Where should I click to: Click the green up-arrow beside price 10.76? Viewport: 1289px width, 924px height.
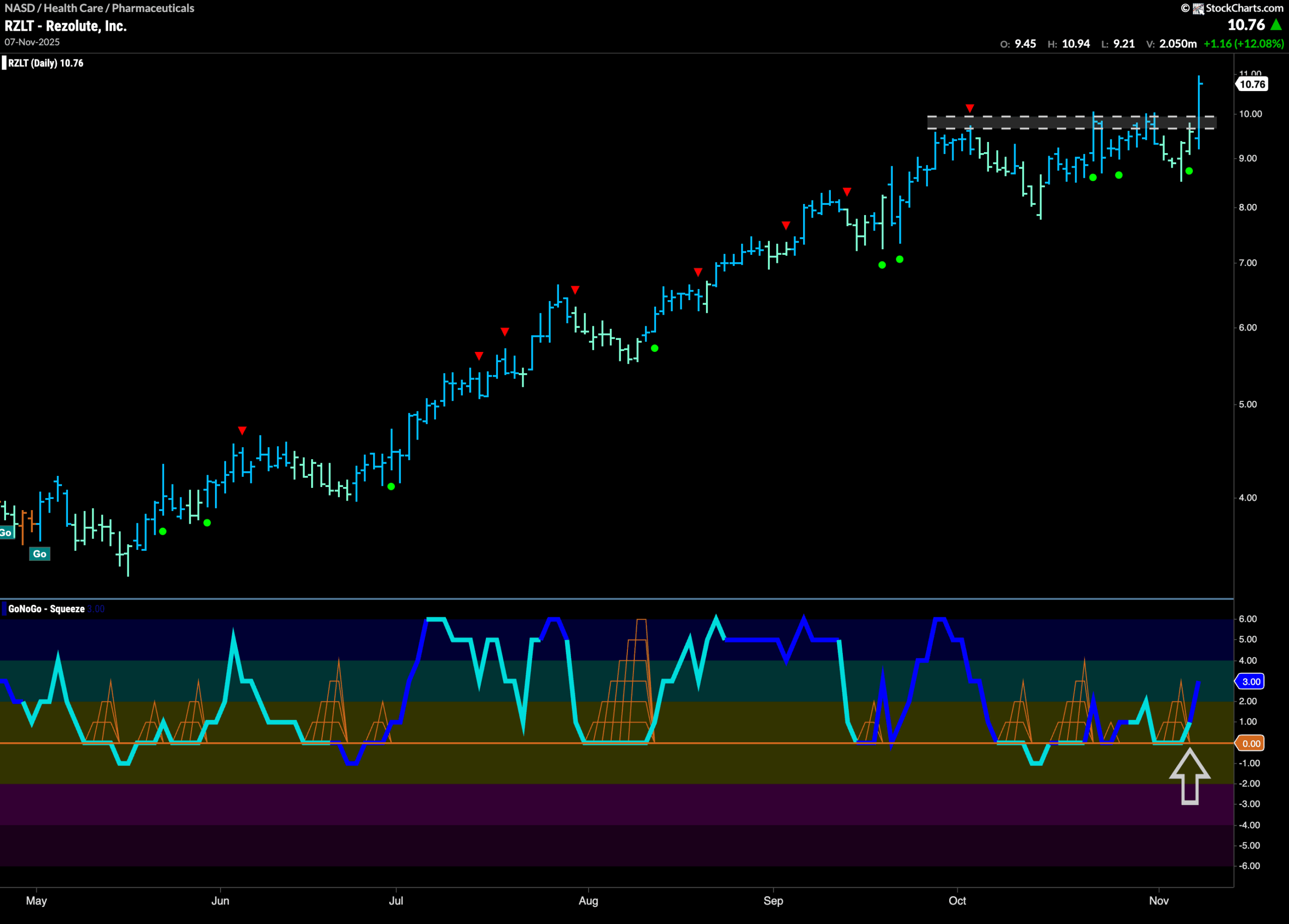(x=1276, y=25)
